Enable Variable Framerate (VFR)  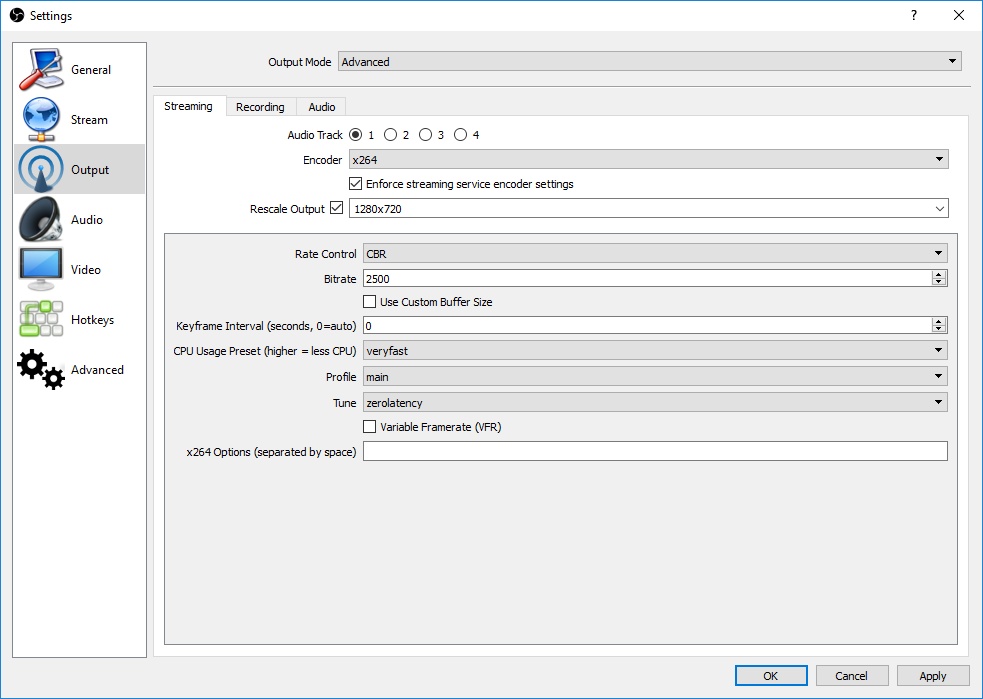tap(369, 427)
